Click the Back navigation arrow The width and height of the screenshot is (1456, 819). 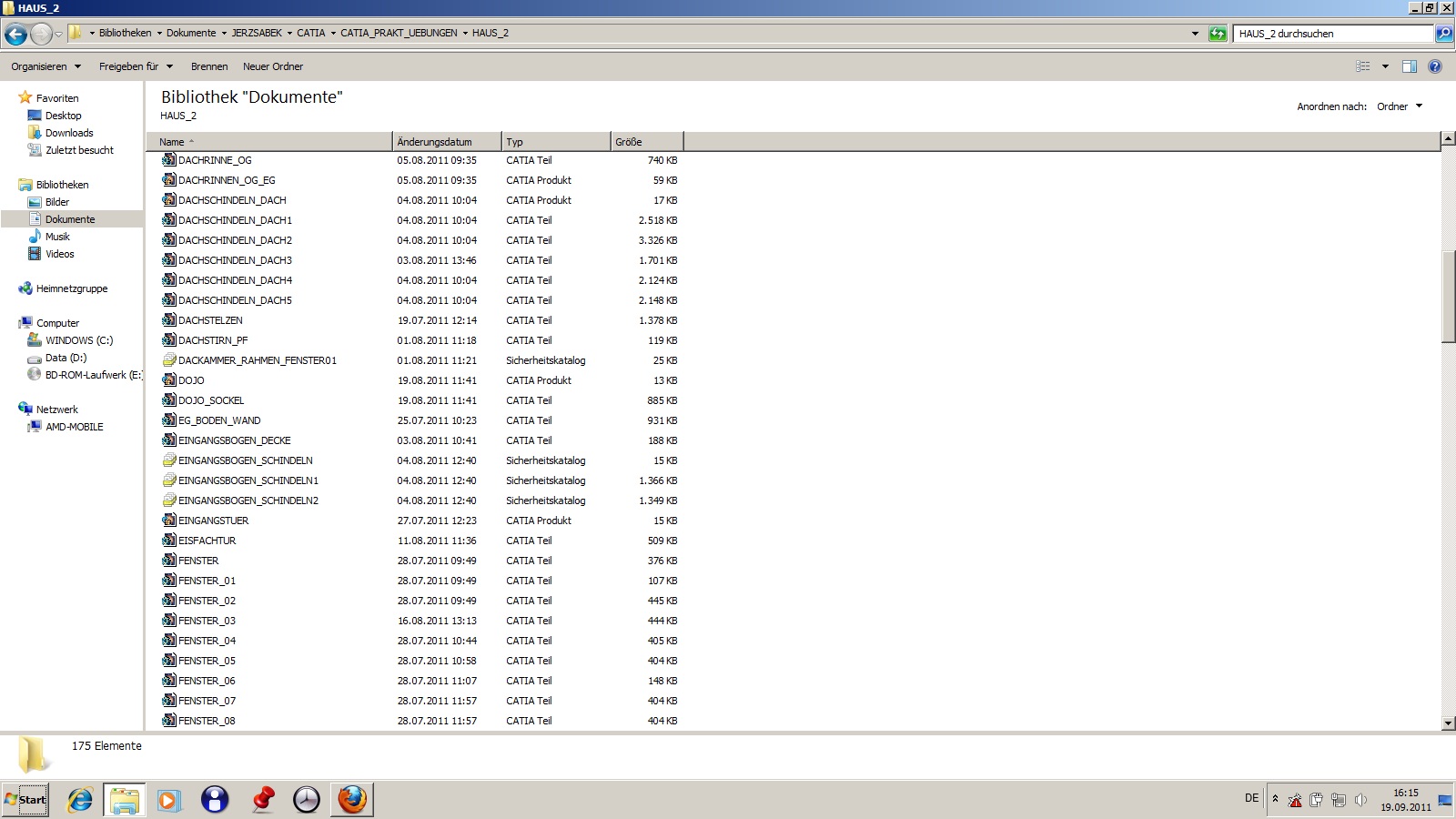(15, 35)
